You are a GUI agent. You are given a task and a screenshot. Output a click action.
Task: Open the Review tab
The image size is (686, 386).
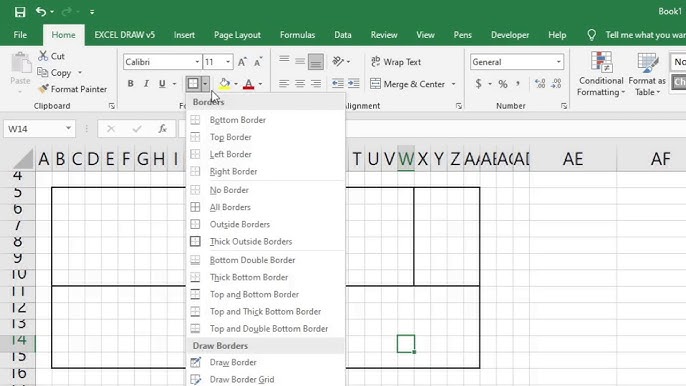384,35
